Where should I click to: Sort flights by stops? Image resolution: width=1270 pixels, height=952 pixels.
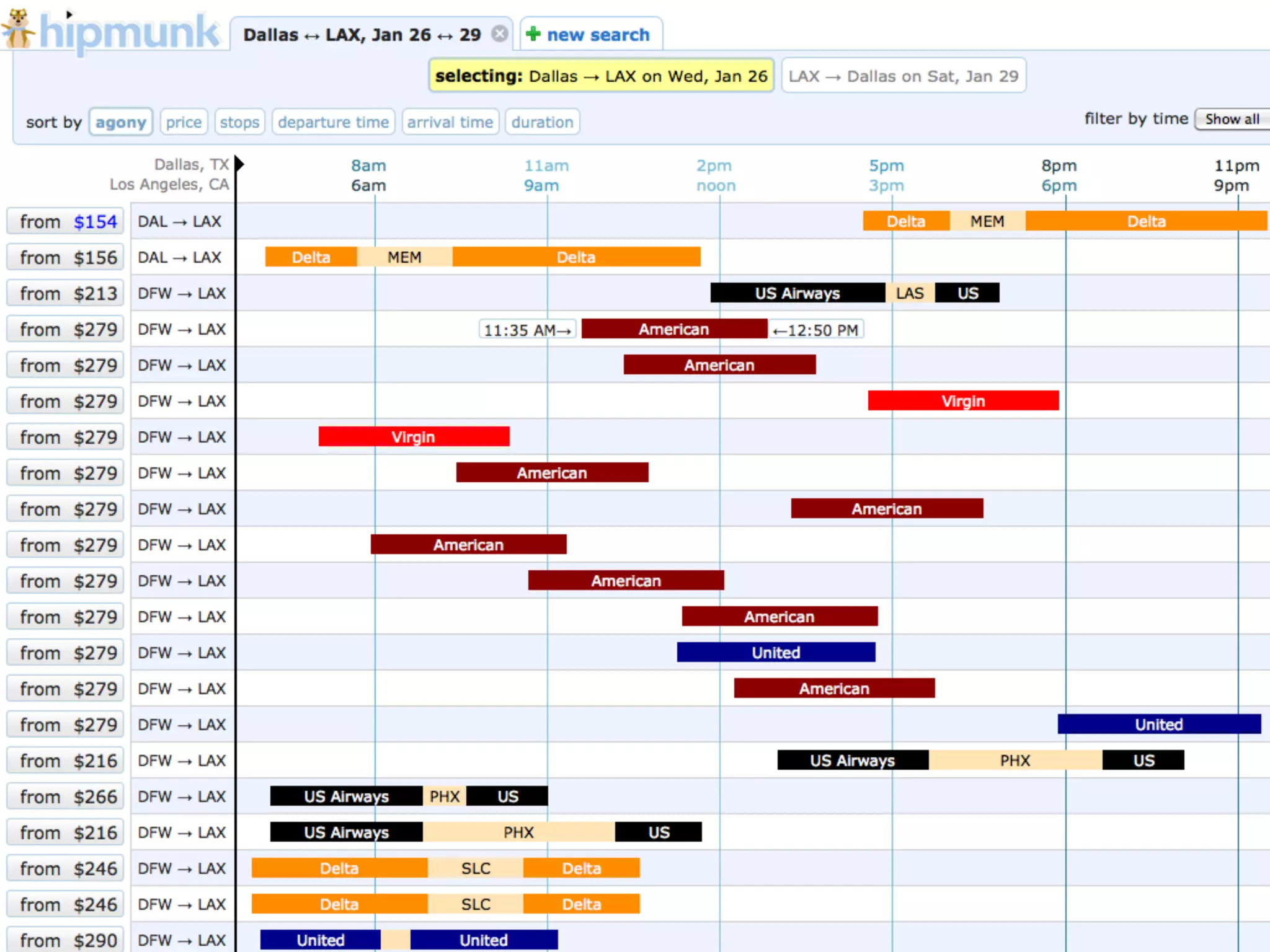(x=239, y=122)
